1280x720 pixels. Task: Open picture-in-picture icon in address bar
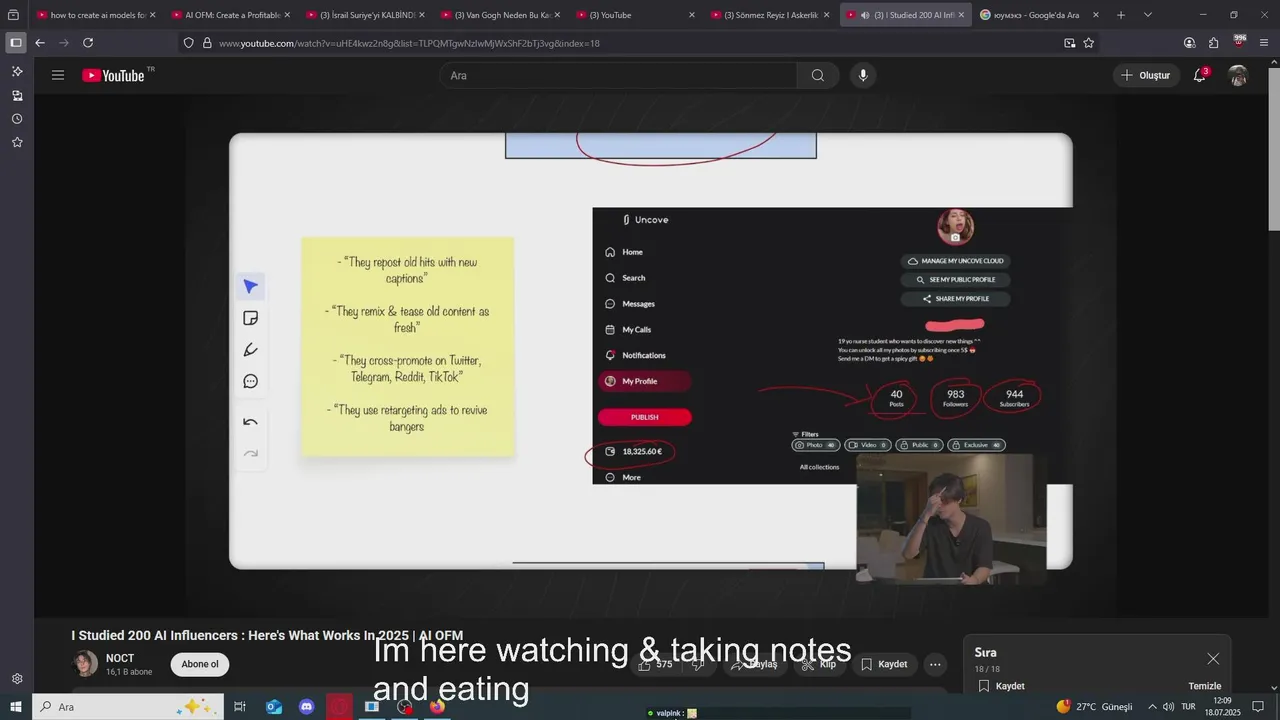click(1070, 43)
